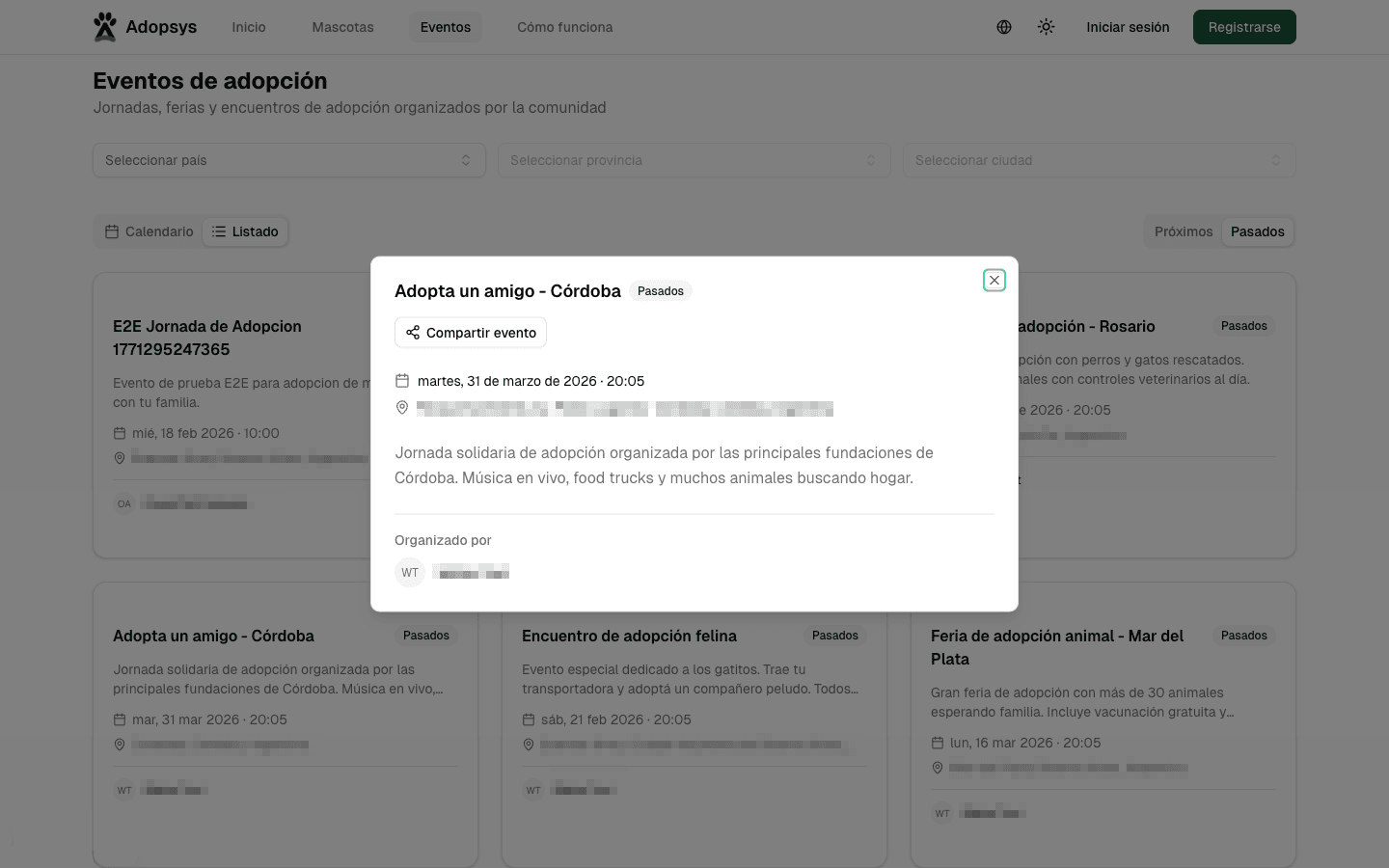Open the Encuentro de adopción felina card
The image size is (1389, 868).
coord(629,637)
